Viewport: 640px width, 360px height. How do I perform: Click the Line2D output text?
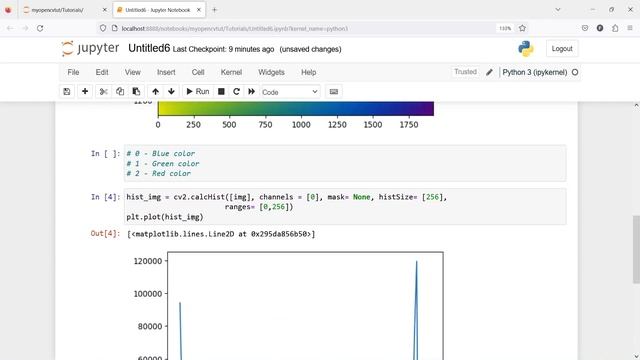pyautogui.click(x=221, y=234)
